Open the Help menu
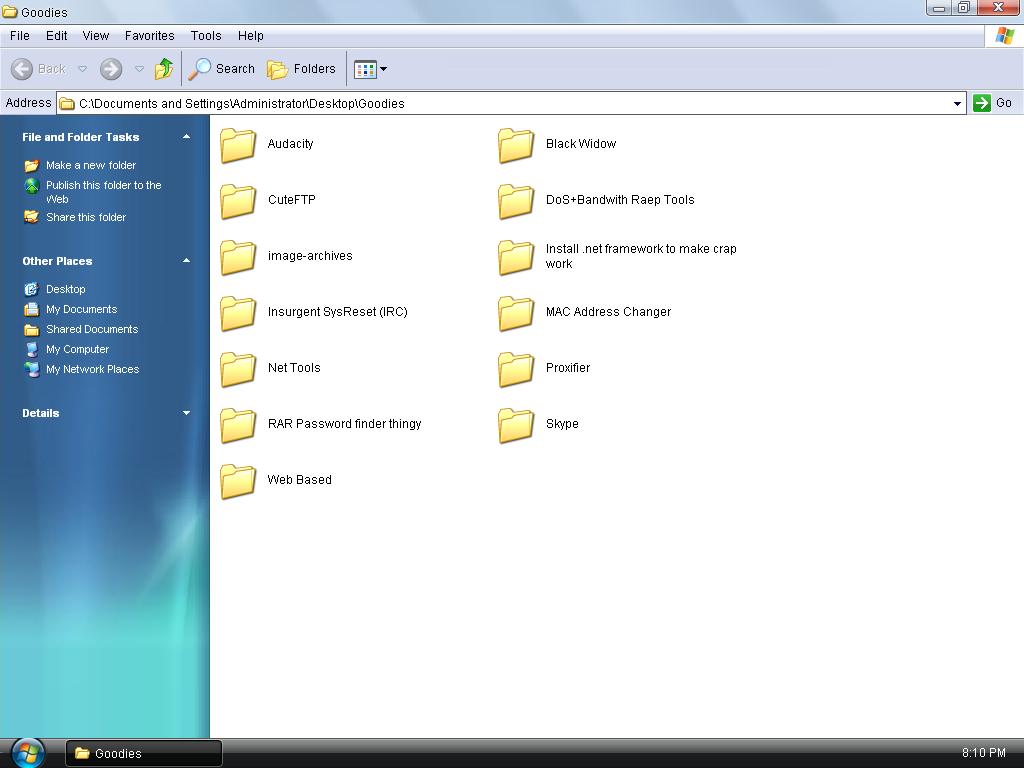The image size is (1024, 768). [x=250, y=36]
